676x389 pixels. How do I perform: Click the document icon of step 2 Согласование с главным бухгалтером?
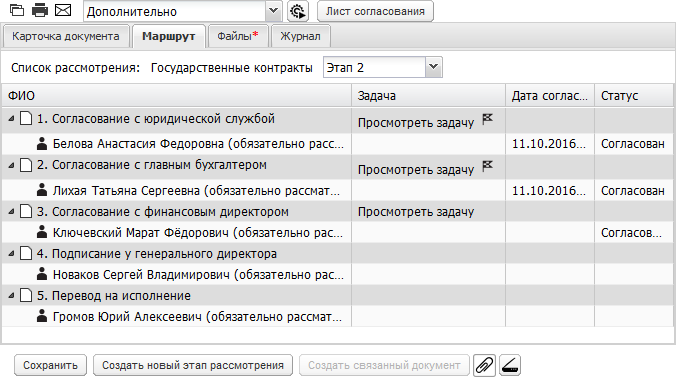click(x=26, y=165)
